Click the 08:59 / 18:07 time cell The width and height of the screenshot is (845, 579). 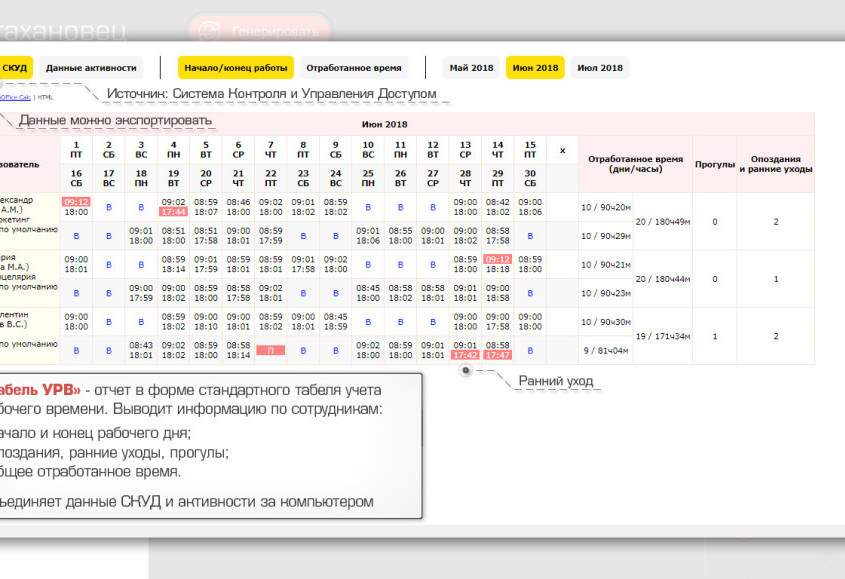click(x=206, y=207)
